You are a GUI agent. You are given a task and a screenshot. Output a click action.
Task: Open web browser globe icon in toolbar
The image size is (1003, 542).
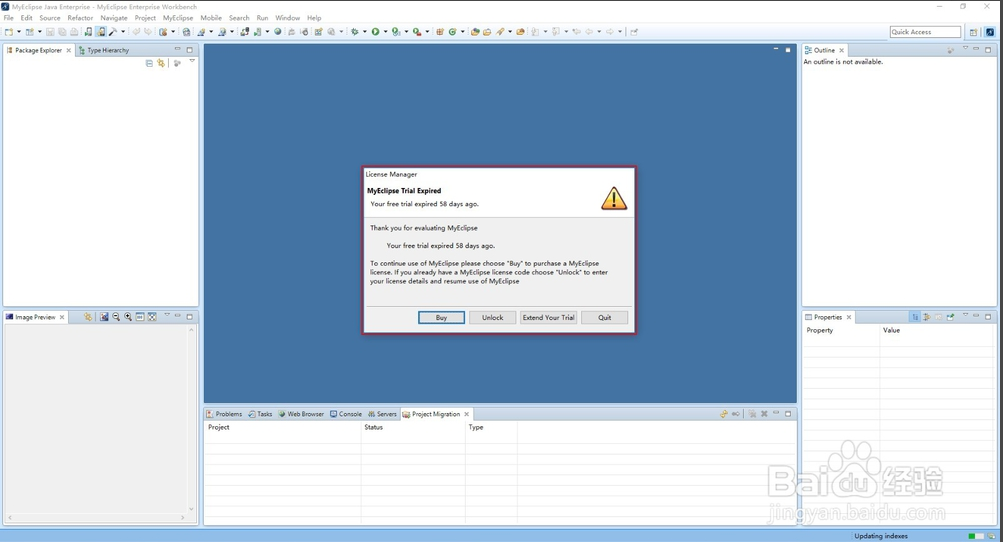tap(278, 32)
